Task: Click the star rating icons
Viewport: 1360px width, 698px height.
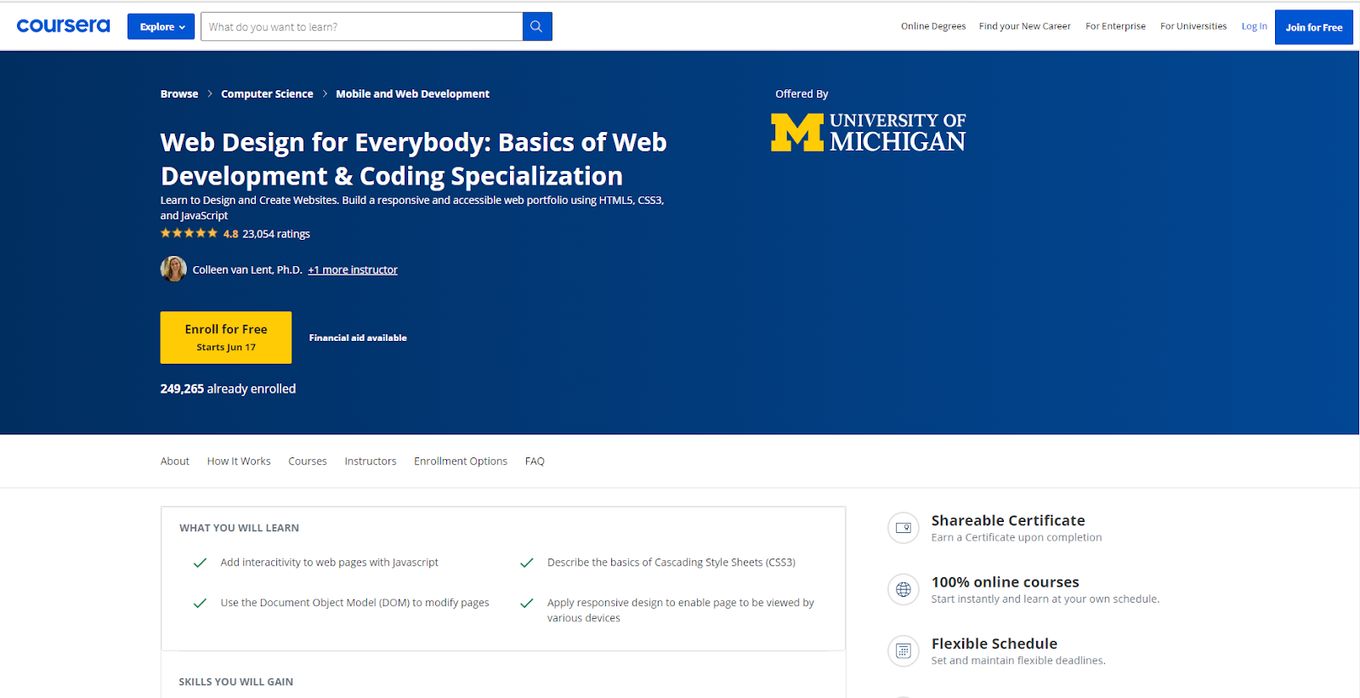Action: click(189, 233)
